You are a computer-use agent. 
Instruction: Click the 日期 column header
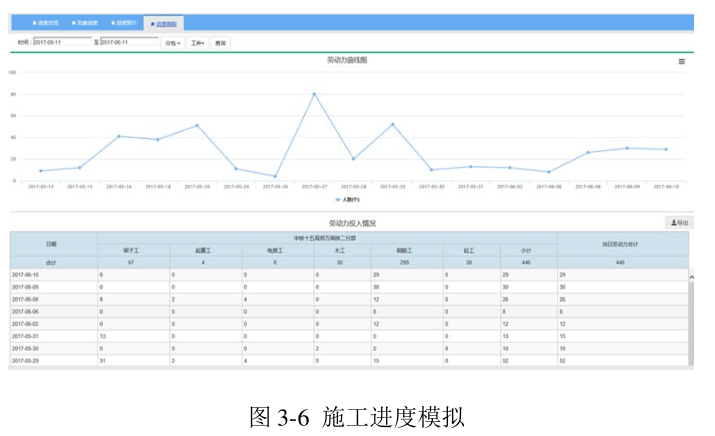52,244
